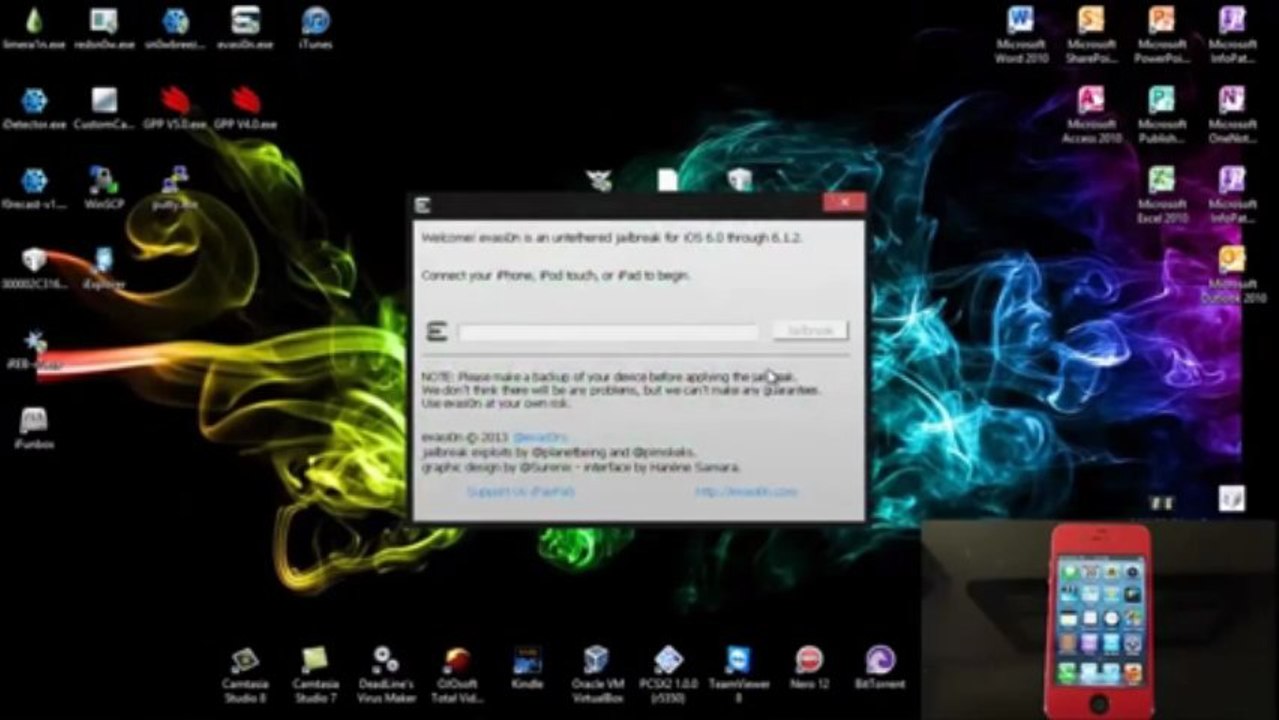Screen dimensions: 1279x720
Task: Click the 'Connect your iPhone, iPod touch' text
Action: 555,275
